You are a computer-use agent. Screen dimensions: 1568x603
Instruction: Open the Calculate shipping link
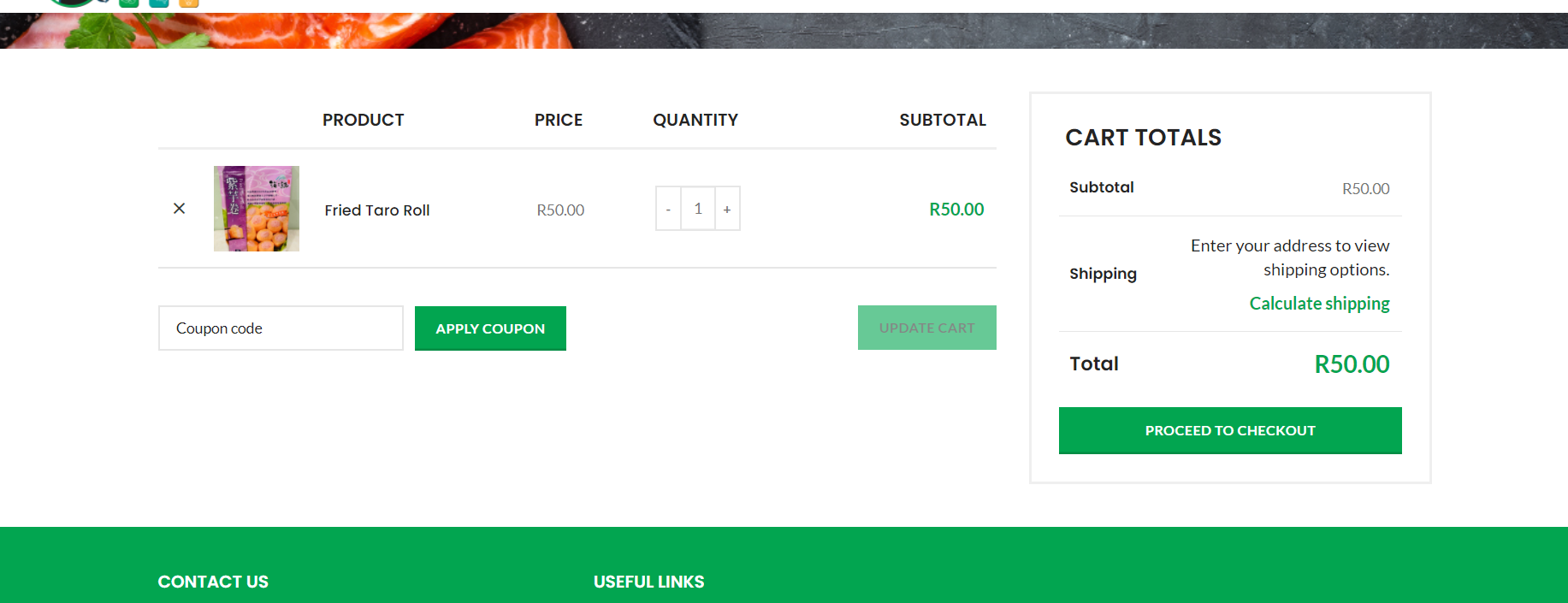click(x=1319, y=304)
